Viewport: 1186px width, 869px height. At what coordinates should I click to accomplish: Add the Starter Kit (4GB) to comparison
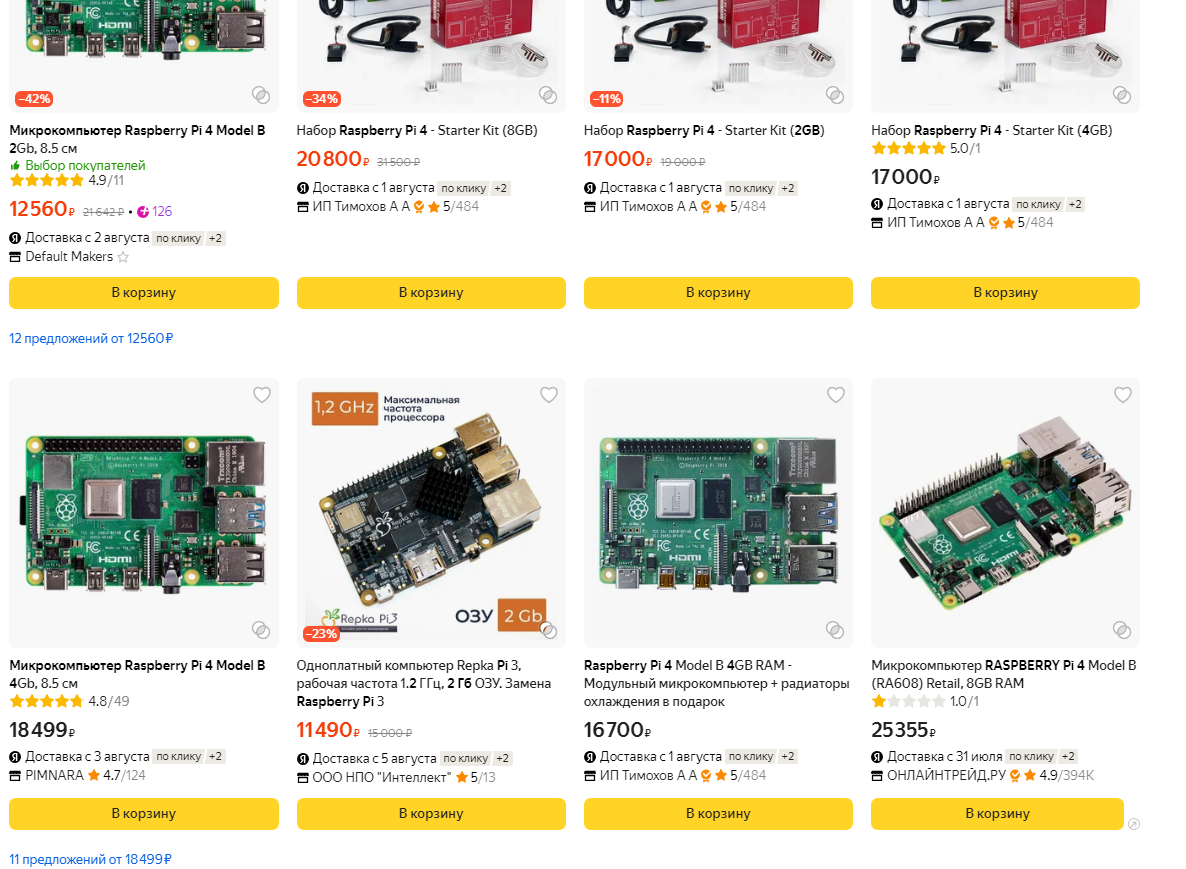pyautogui.click(x=1122, y=95)
